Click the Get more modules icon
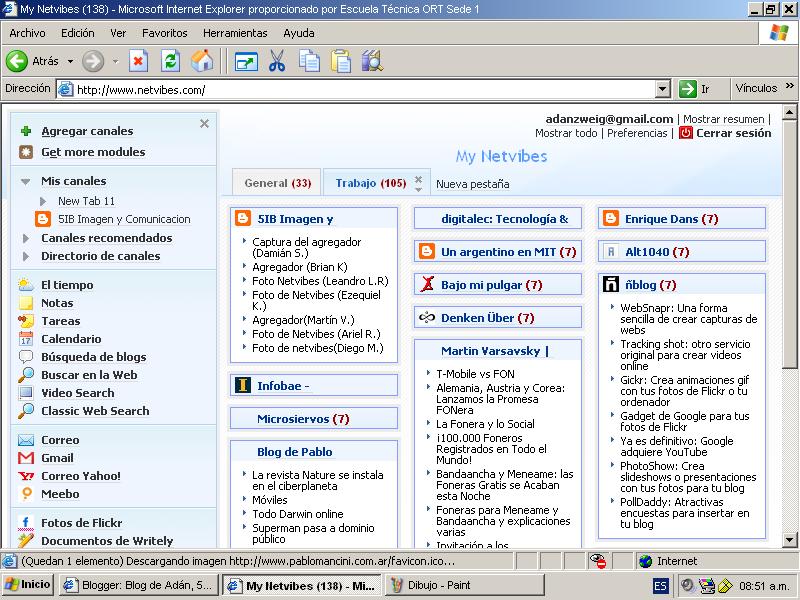Image resolution: width=800 pixels, height=600 pixels. (x=26, y=152)
